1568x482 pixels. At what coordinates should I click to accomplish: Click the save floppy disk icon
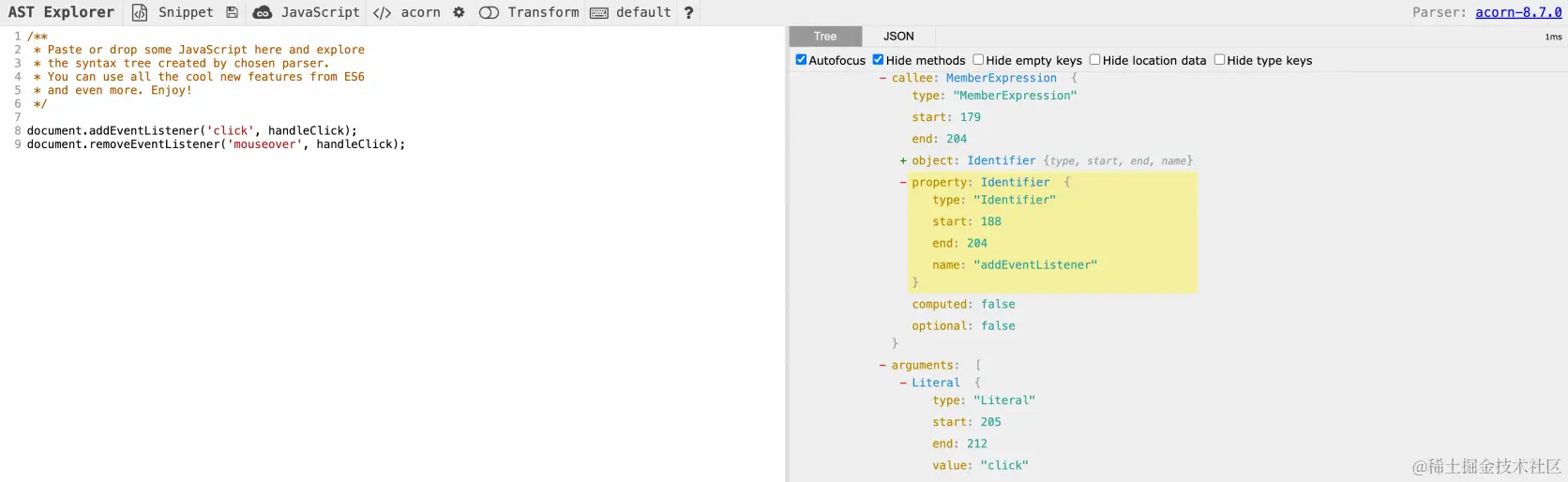[232, 12]
